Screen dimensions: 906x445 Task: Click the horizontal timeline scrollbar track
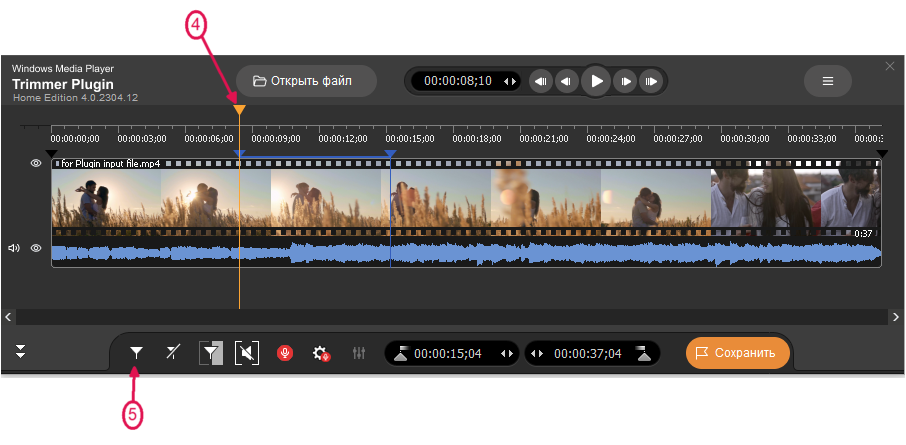pos(452,317)
